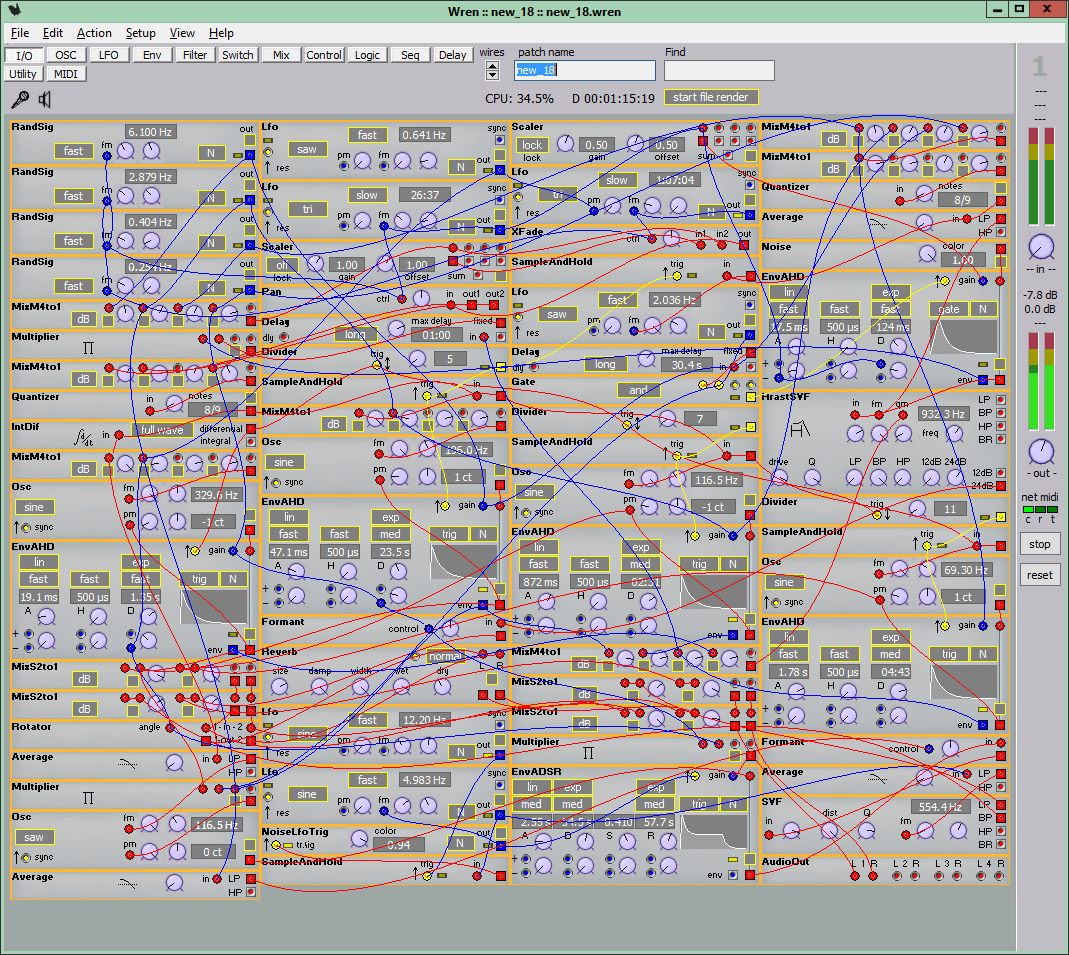Viewport: 1069px width, 955px height.
Task: Switch to the I/O module tab
Action: [x=25, y=55]
